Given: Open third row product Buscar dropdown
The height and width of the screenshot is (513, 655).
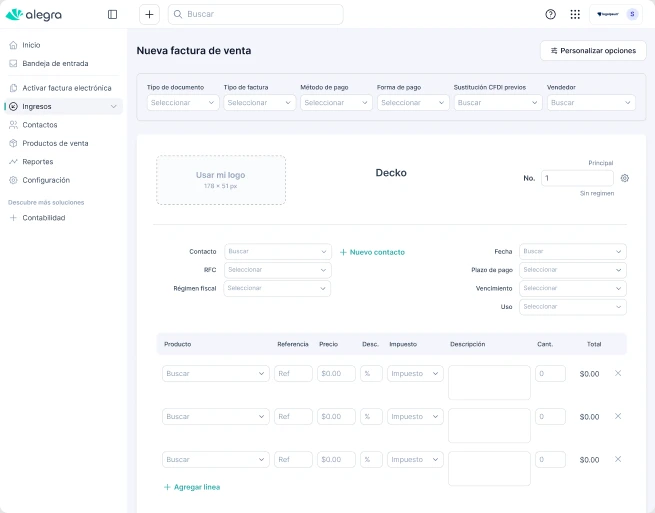Looking at the screenshot, I should tap(216, 460).
